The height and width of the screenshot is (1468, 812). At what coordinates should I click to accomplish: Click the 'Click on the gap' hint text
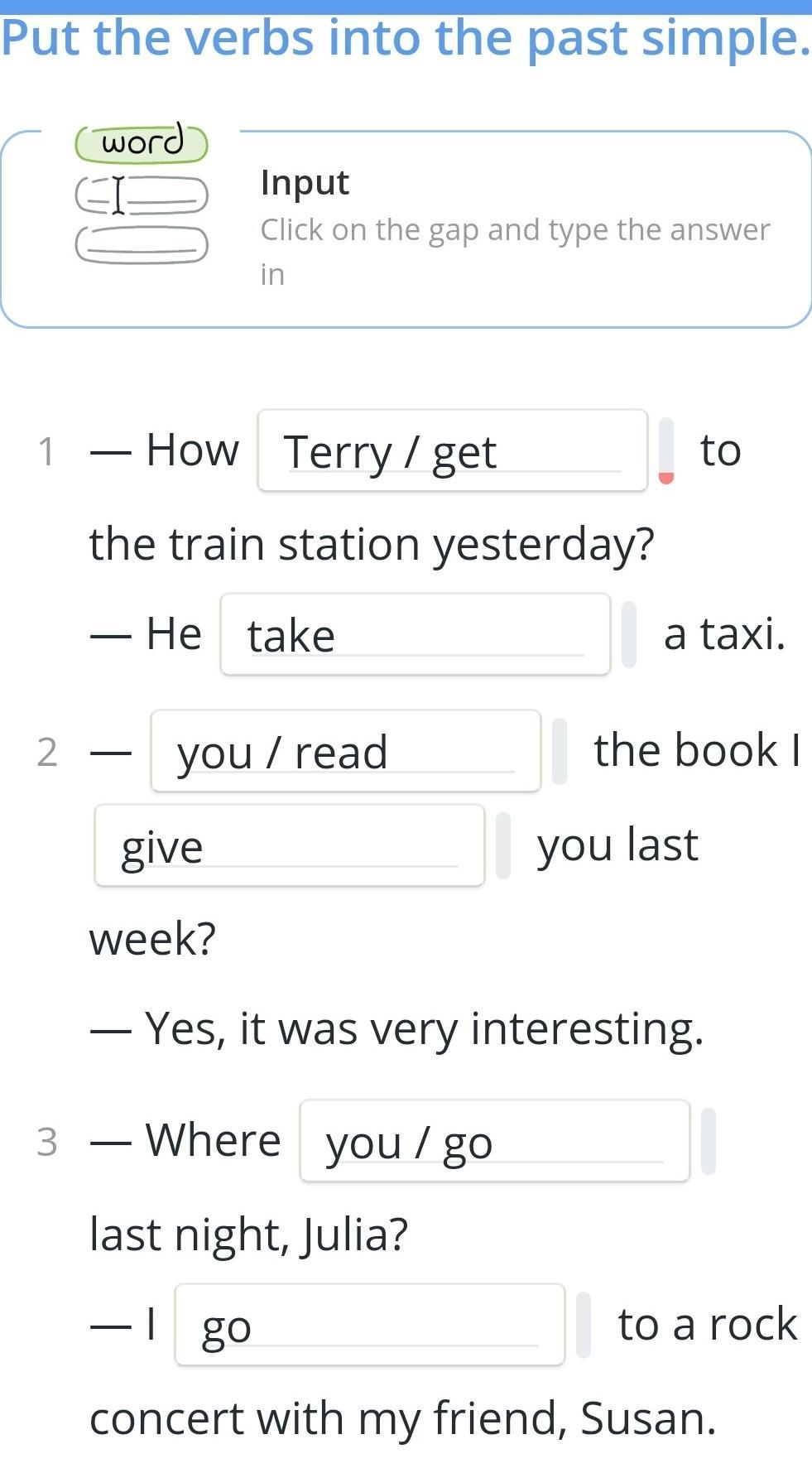coord(515,230)
